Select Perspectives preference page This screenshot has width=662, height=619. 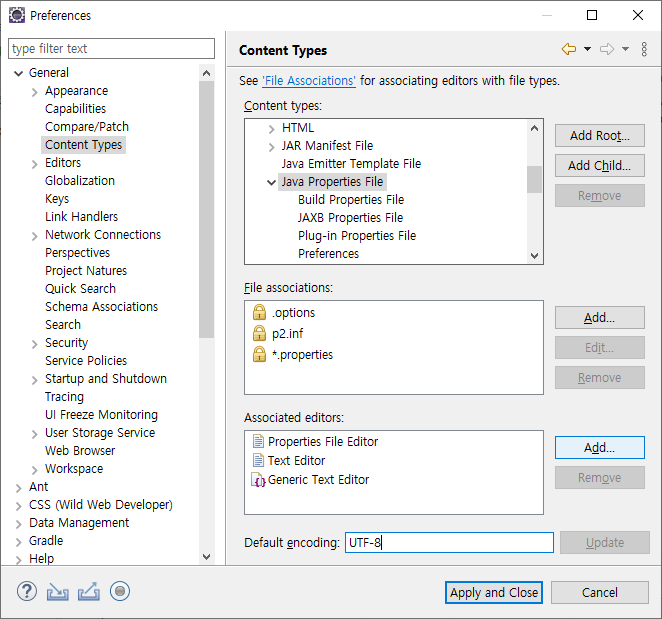[77, 252]
